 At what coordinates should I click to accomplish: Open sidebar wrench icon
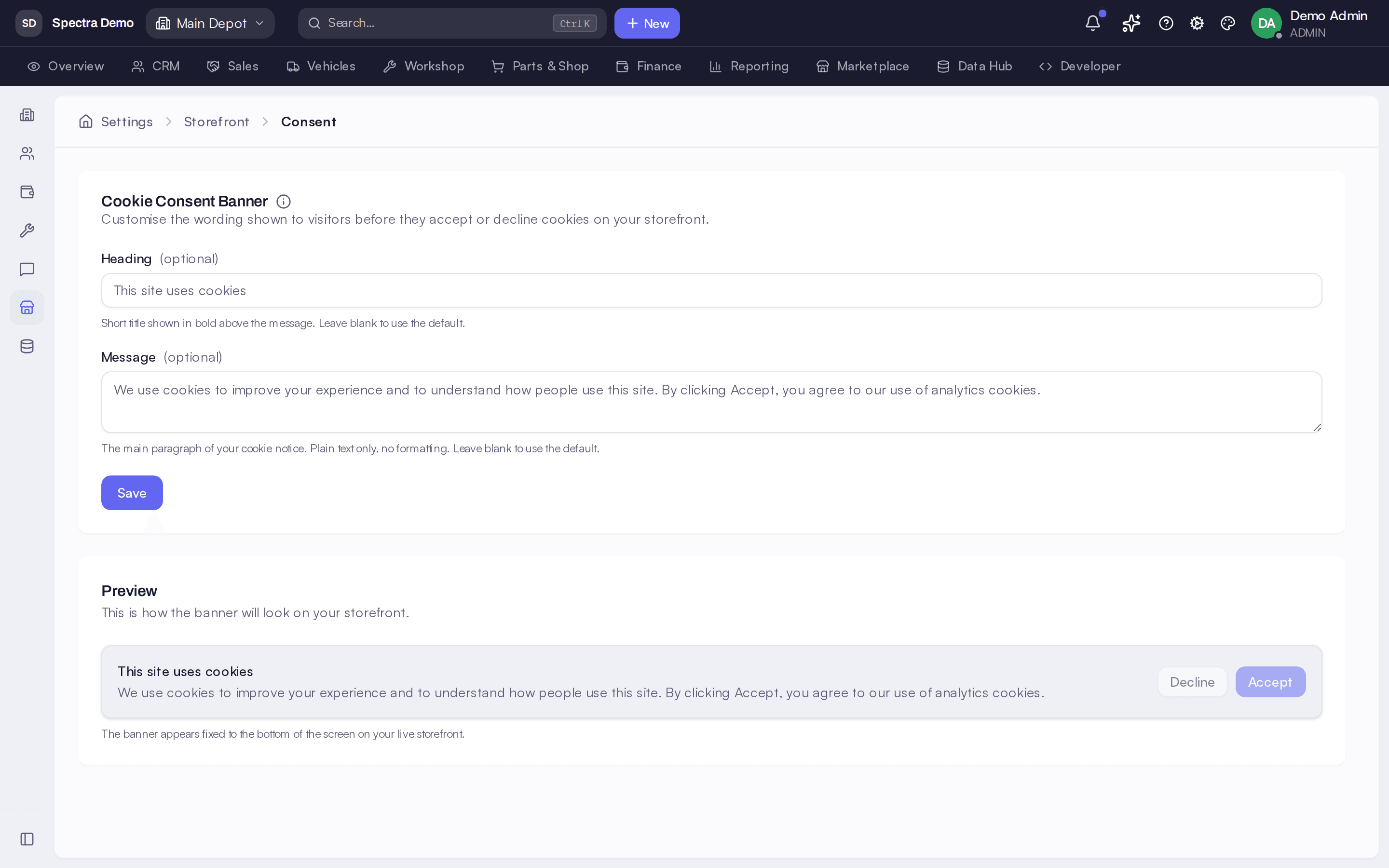click(27, 231)
